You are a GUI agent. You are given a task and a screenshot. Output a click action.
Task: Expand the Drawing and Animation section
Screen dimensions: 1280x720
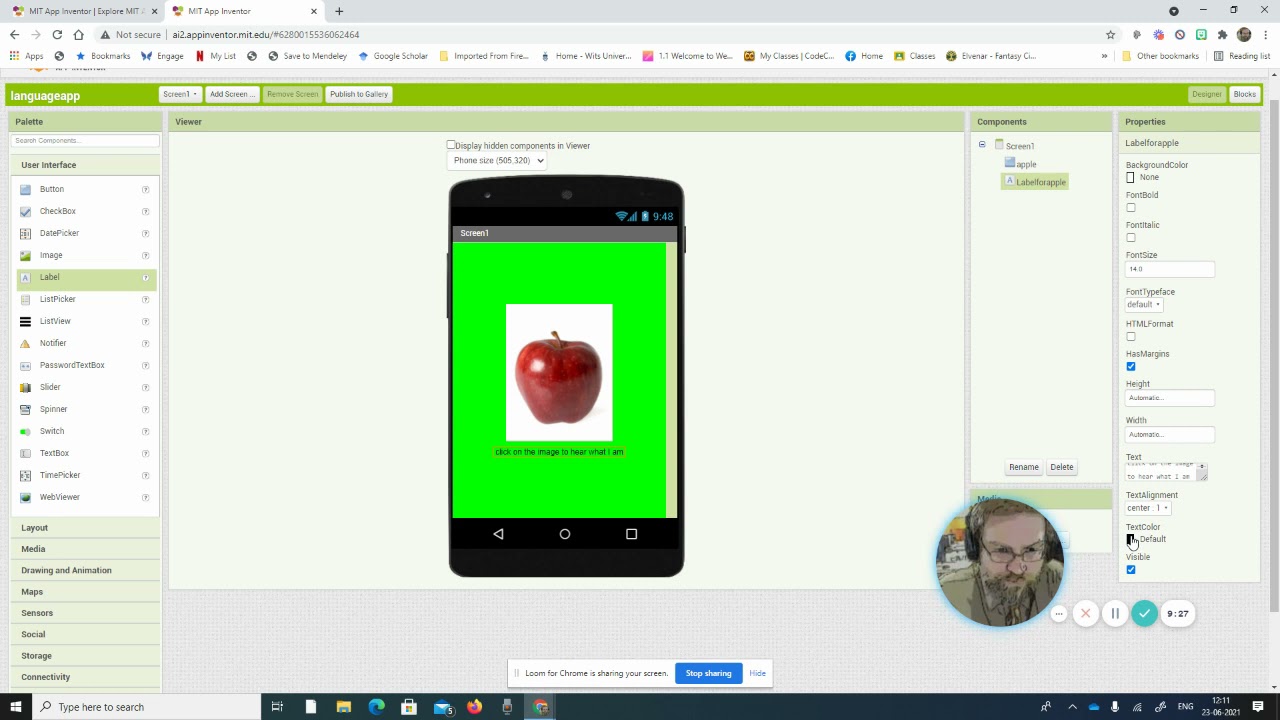(x=66, y=570)
